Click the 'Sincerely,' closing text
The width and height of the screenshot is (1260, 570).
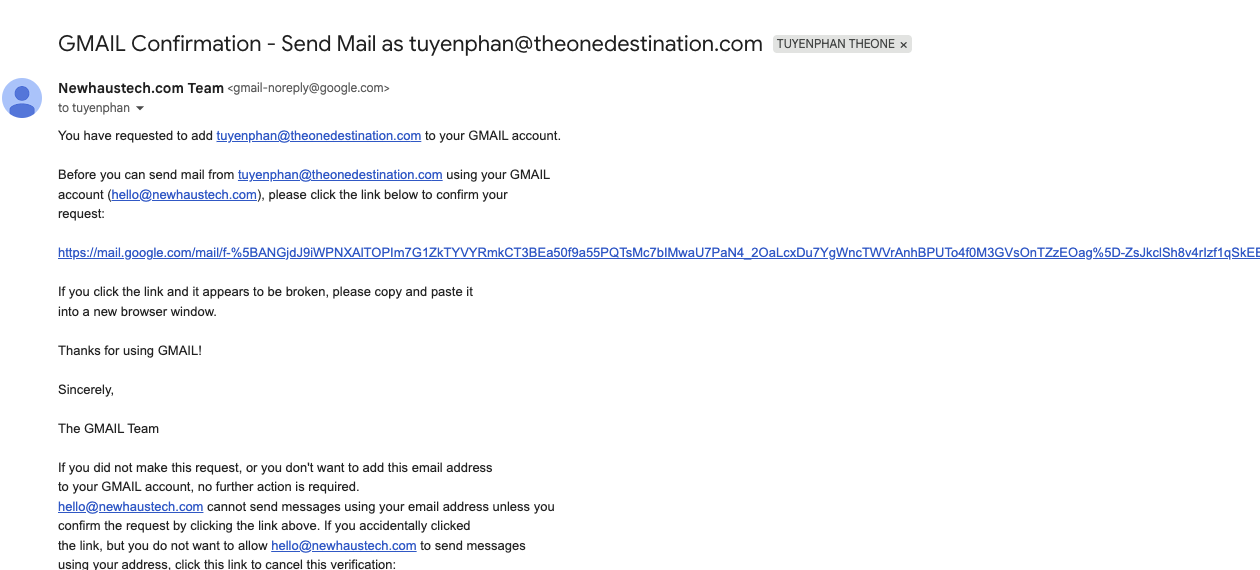pyautogui.click(x=86, y=389)
